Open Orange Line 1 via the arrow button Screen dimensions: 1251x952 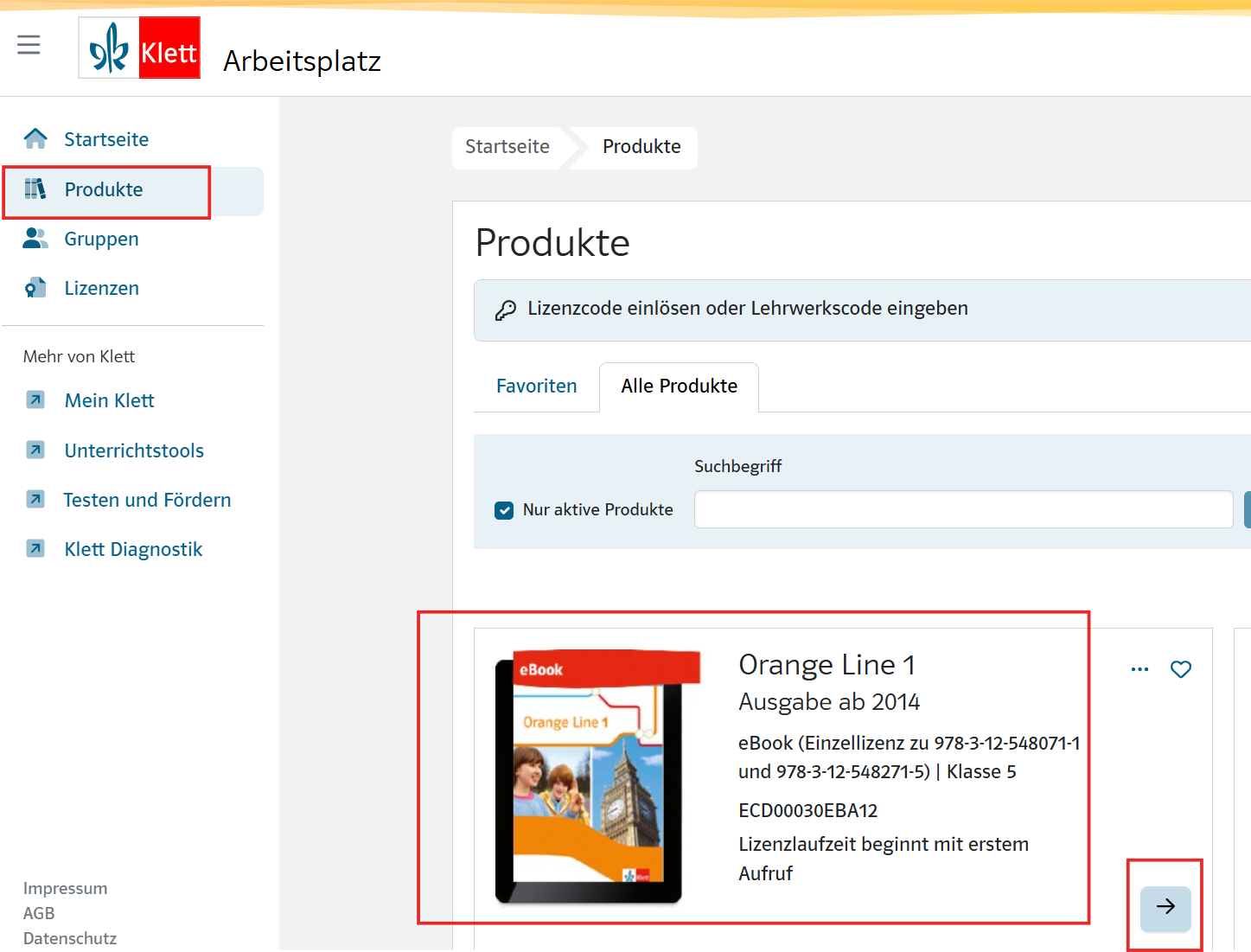click(1165, 908)
